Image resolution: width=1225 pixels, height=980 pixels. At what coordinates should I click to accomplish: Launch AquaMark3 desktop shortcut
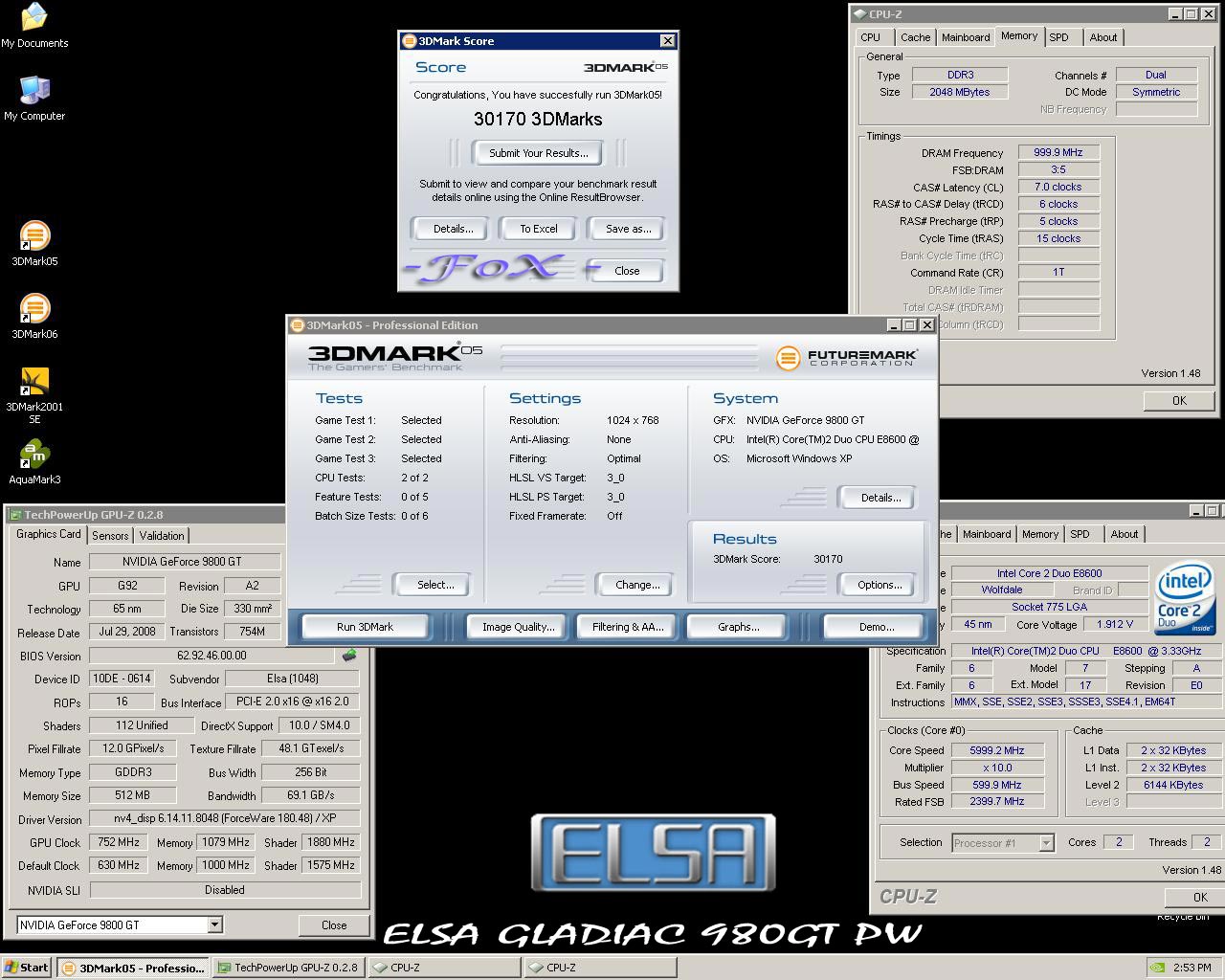(x=34, y=461)
